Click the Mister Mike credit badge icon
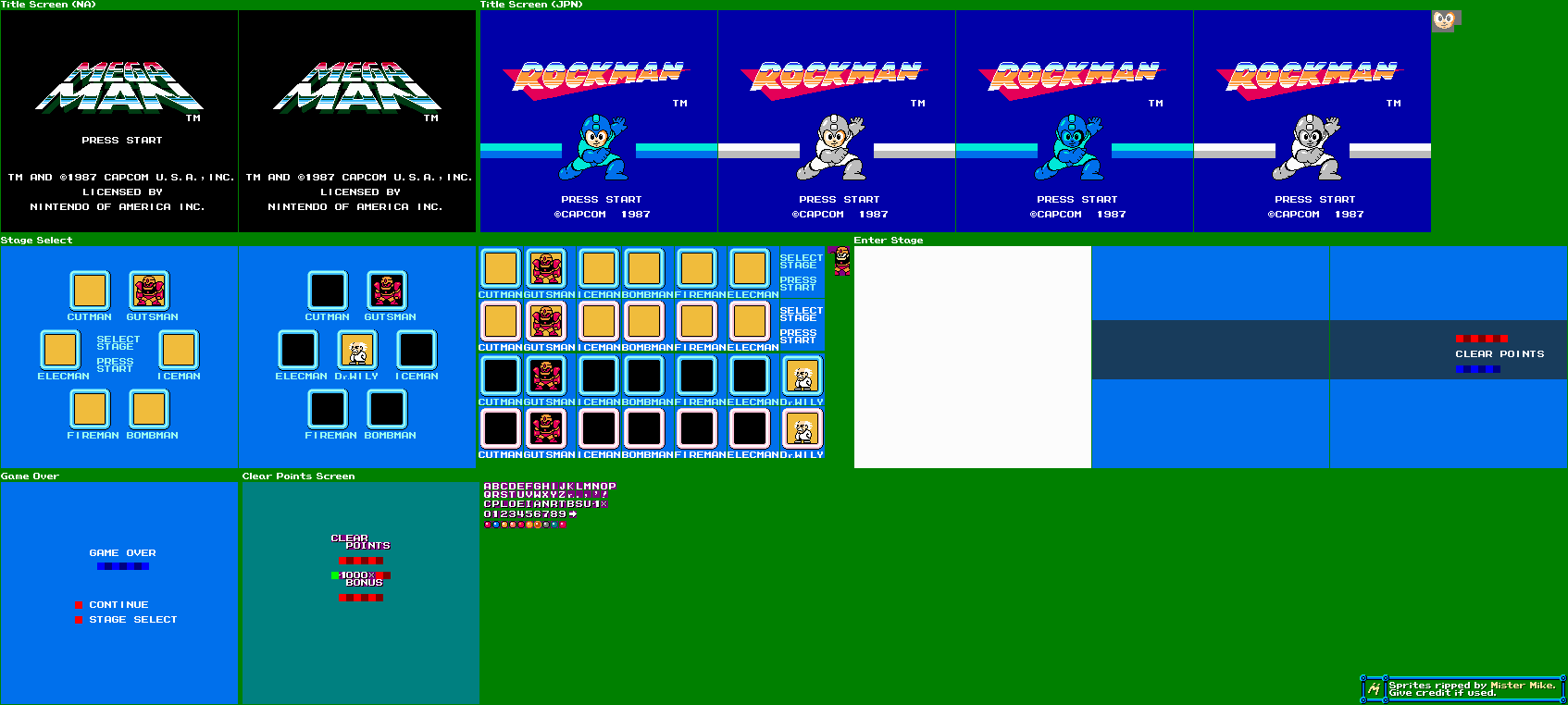The width and height of the screenshot is (1568, 705). tap(1374, 689)
